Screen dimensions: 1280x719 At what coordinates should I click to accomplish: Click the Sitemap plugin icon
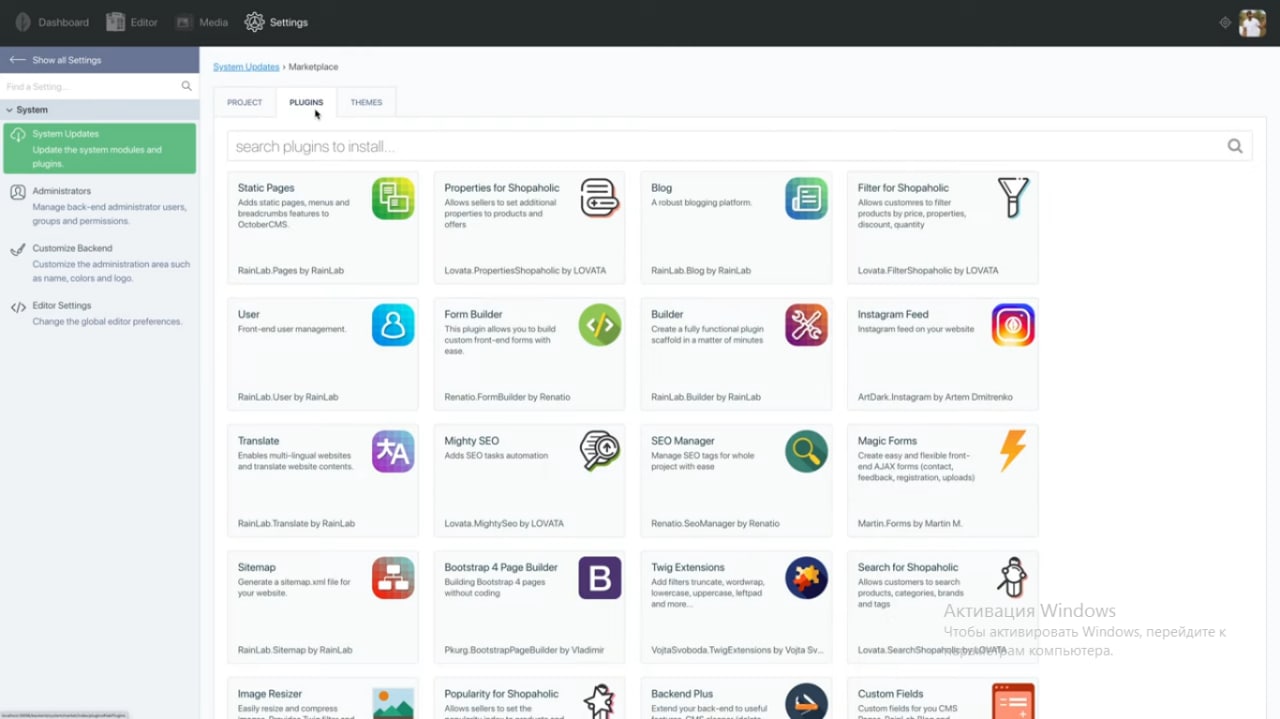pyautogui.click(x=393, y=578)
